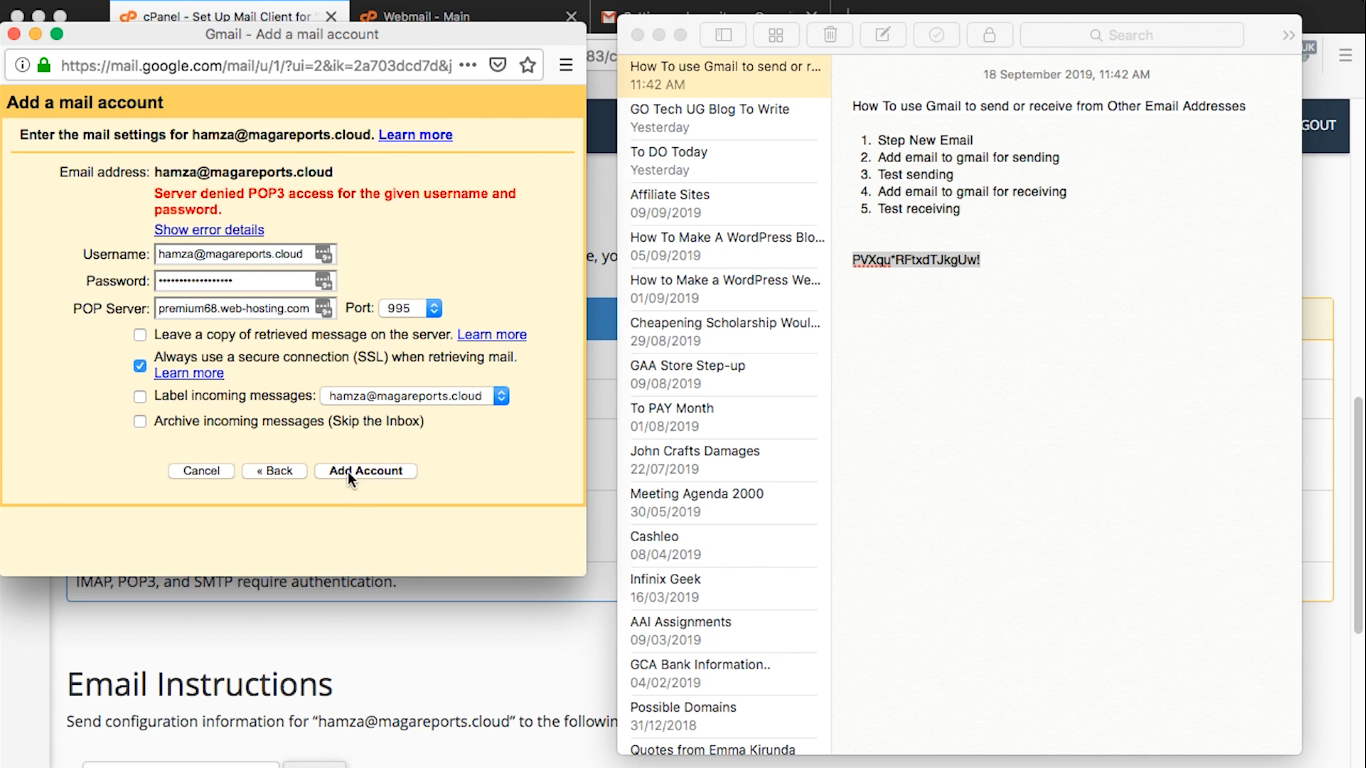Click the POP Server input field
1366x768 pixels.
click(245, 308)
